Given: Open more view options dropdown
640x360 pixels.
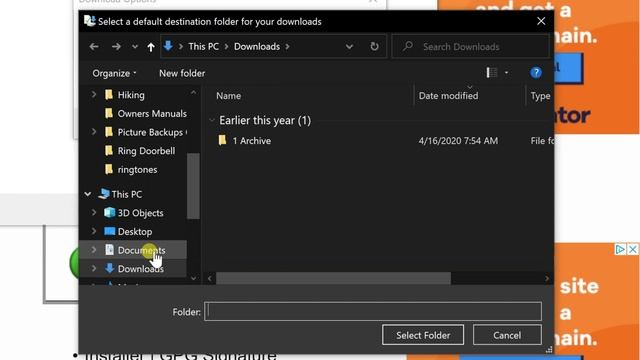Looking at the screenshot, I should click(x=506, y=73).
